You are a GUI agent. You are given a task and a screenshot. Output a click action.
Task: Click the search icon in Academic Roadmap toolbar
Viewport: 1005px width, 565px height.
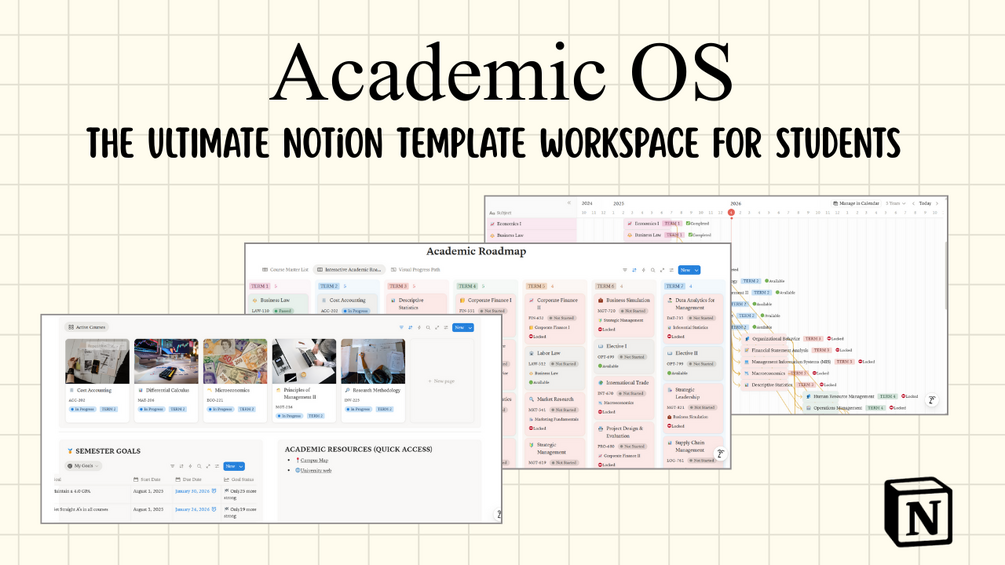point(652,270)
